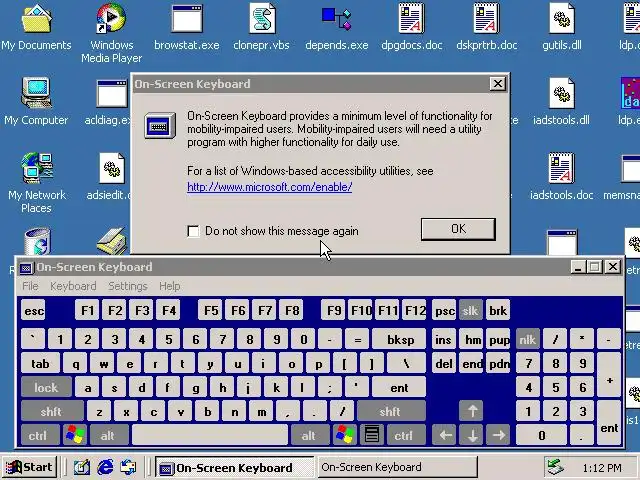The height and width of the screenshot is (480, 640).
Task: Follow the microsoft.com/enable link
Action: pyautogui.click(x=269, y=187)
